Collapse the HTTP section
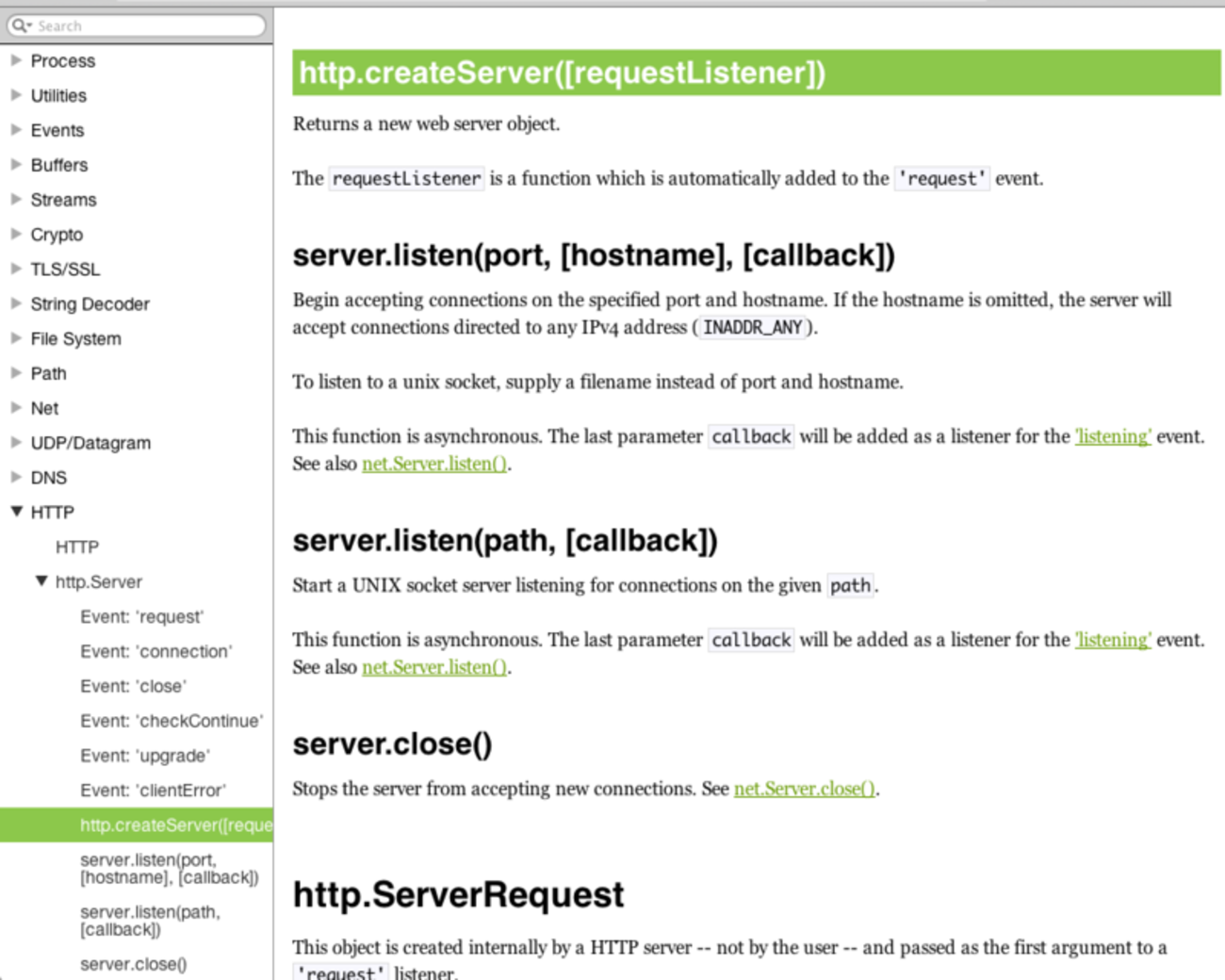 pos(16,512)
